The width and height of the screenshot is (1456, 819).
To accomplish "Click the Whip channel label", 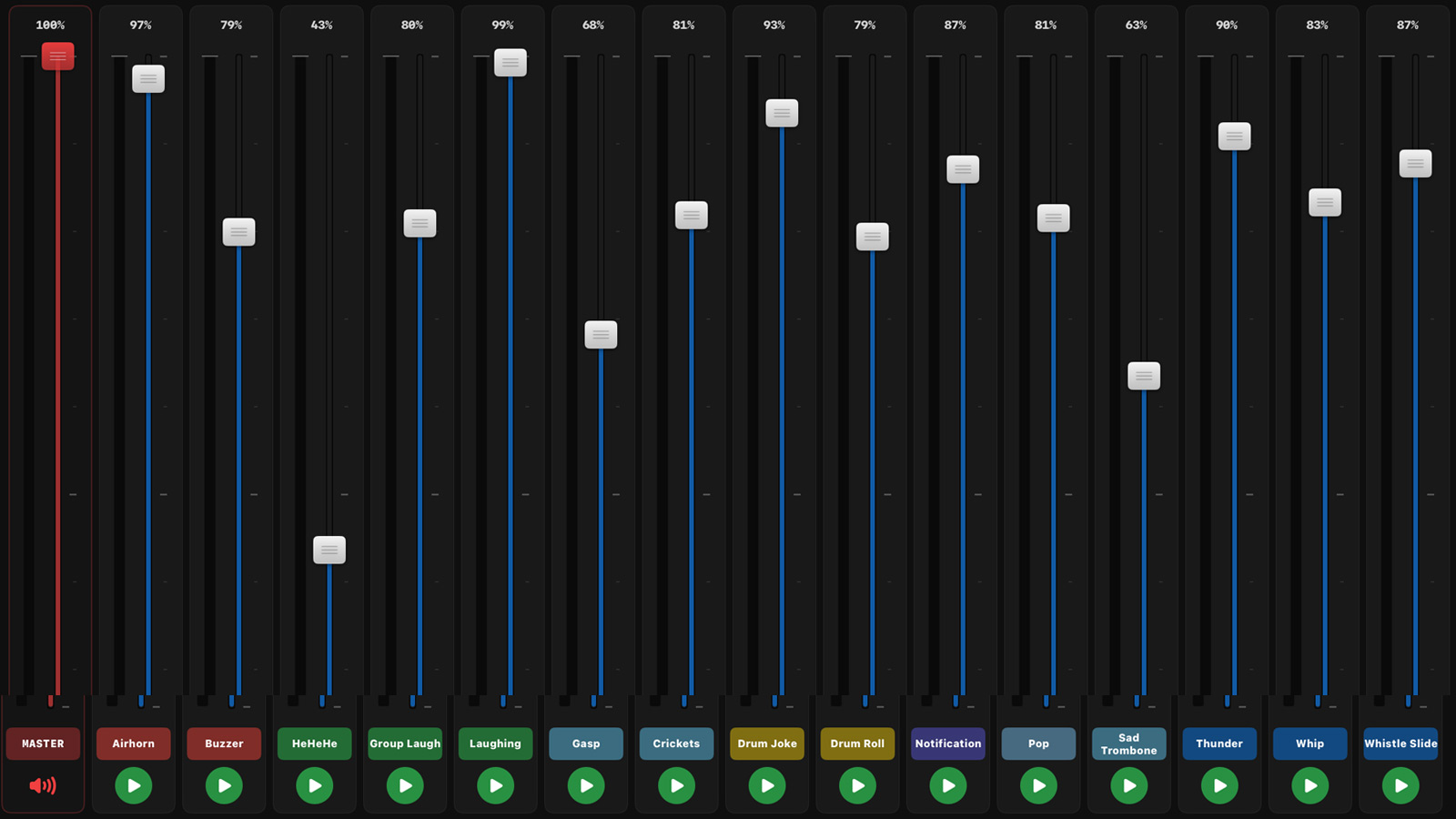I will point(1310,743).
